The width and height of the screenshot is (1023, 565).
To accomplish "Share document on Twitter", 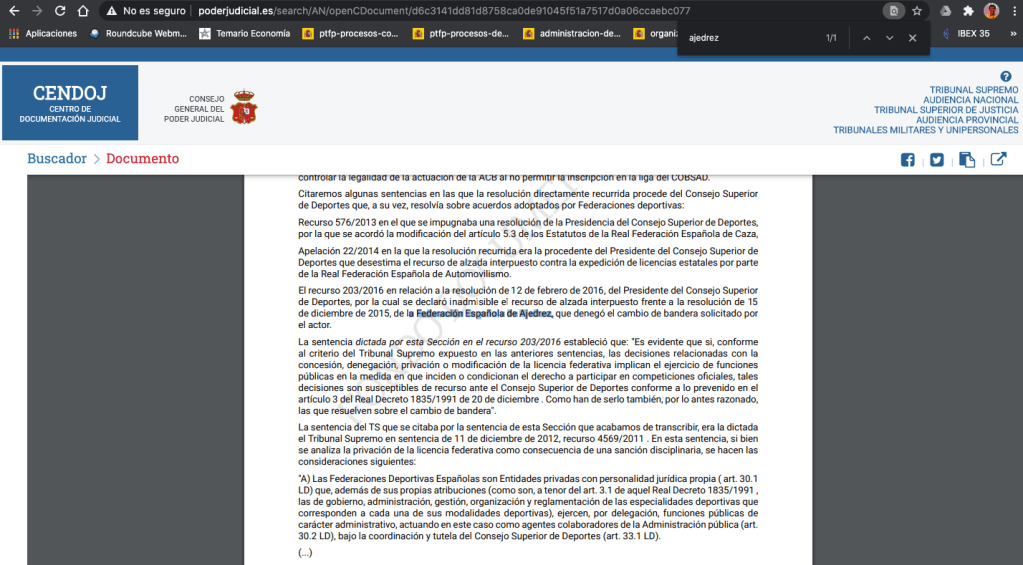I will pyautogui.click(x=937, y=160).
